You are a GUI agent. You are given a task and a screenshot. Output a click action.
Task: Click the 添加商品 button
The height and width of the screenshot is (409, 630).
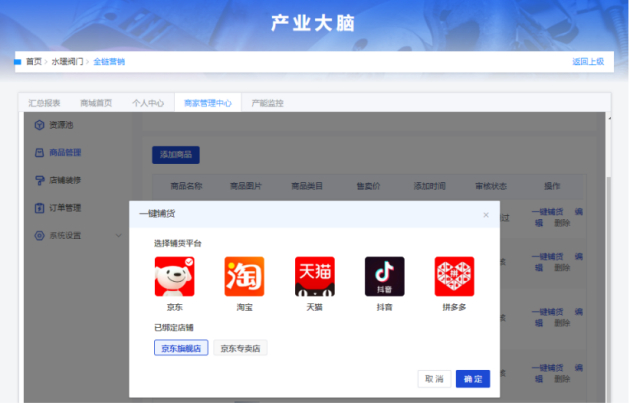[176, 155]
